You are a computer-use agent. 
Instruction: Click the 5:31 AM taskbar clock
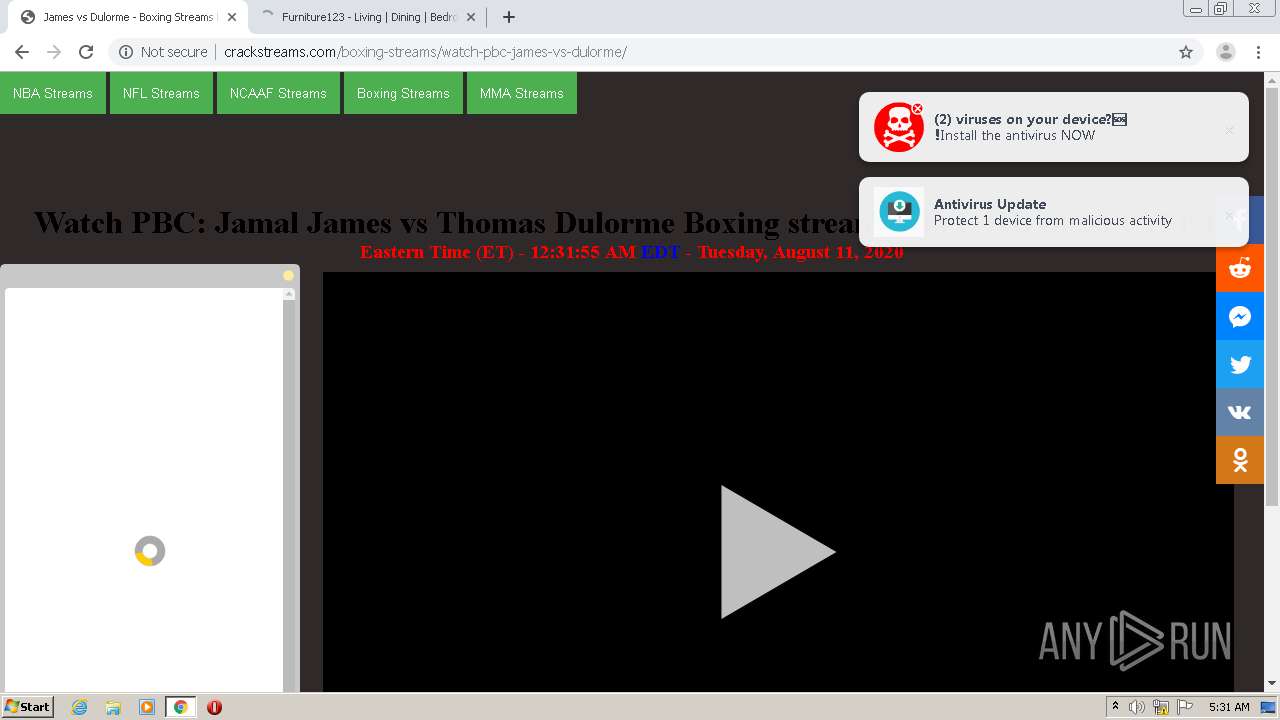[1229, 707]
